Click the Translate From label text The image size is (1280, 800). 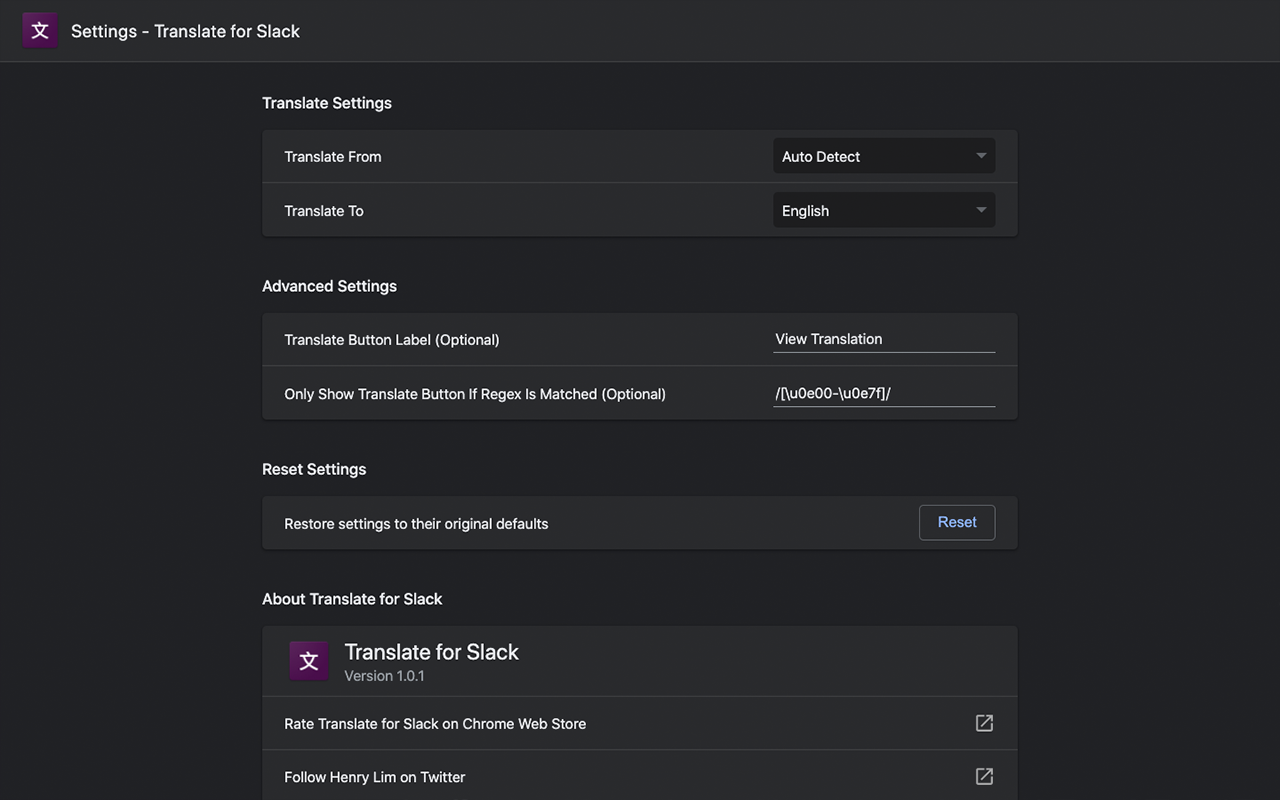pos(333,156)
